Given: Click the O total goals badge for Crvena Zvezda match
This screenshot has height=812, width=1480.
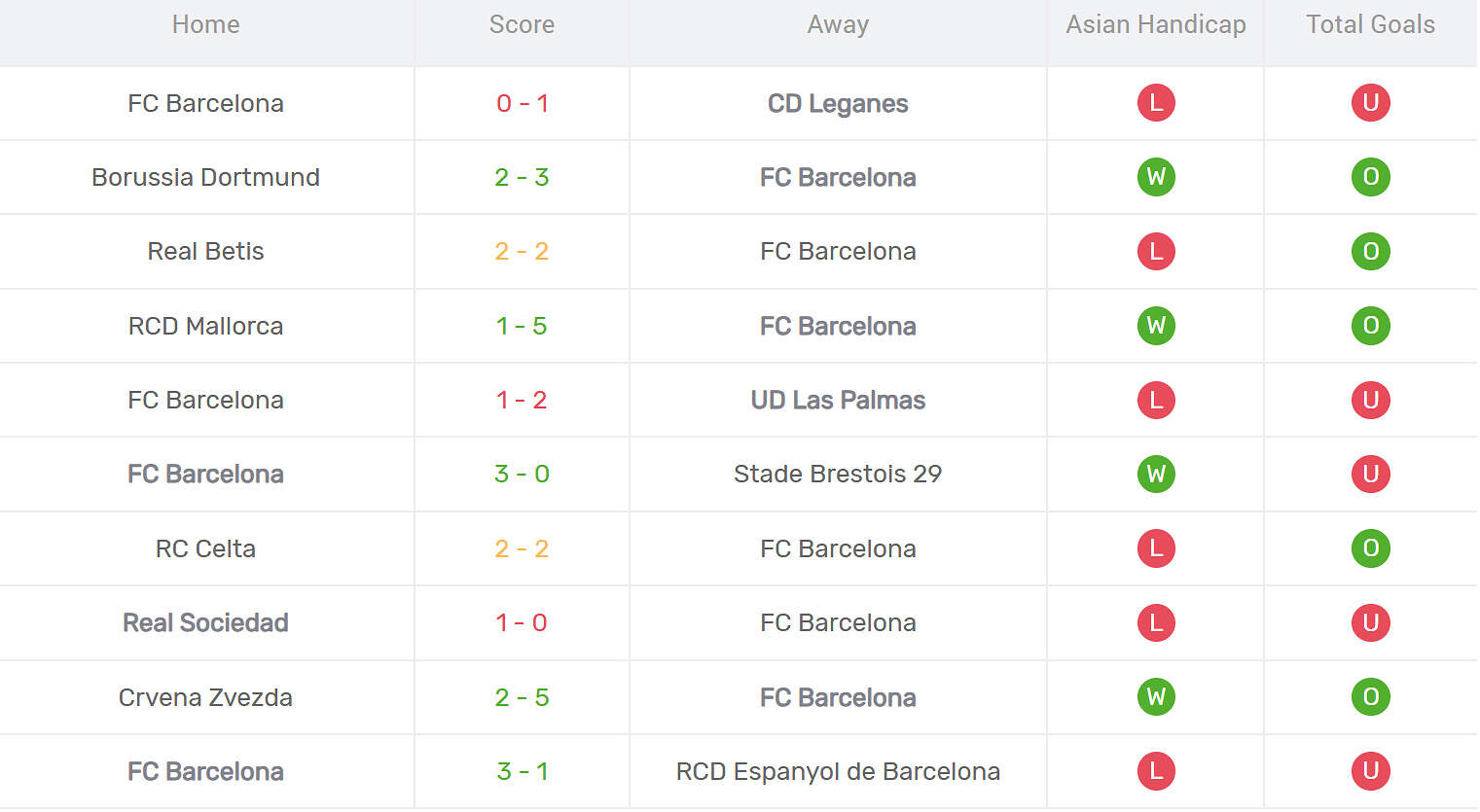Looking at the screenshot, I should 1370,697.
